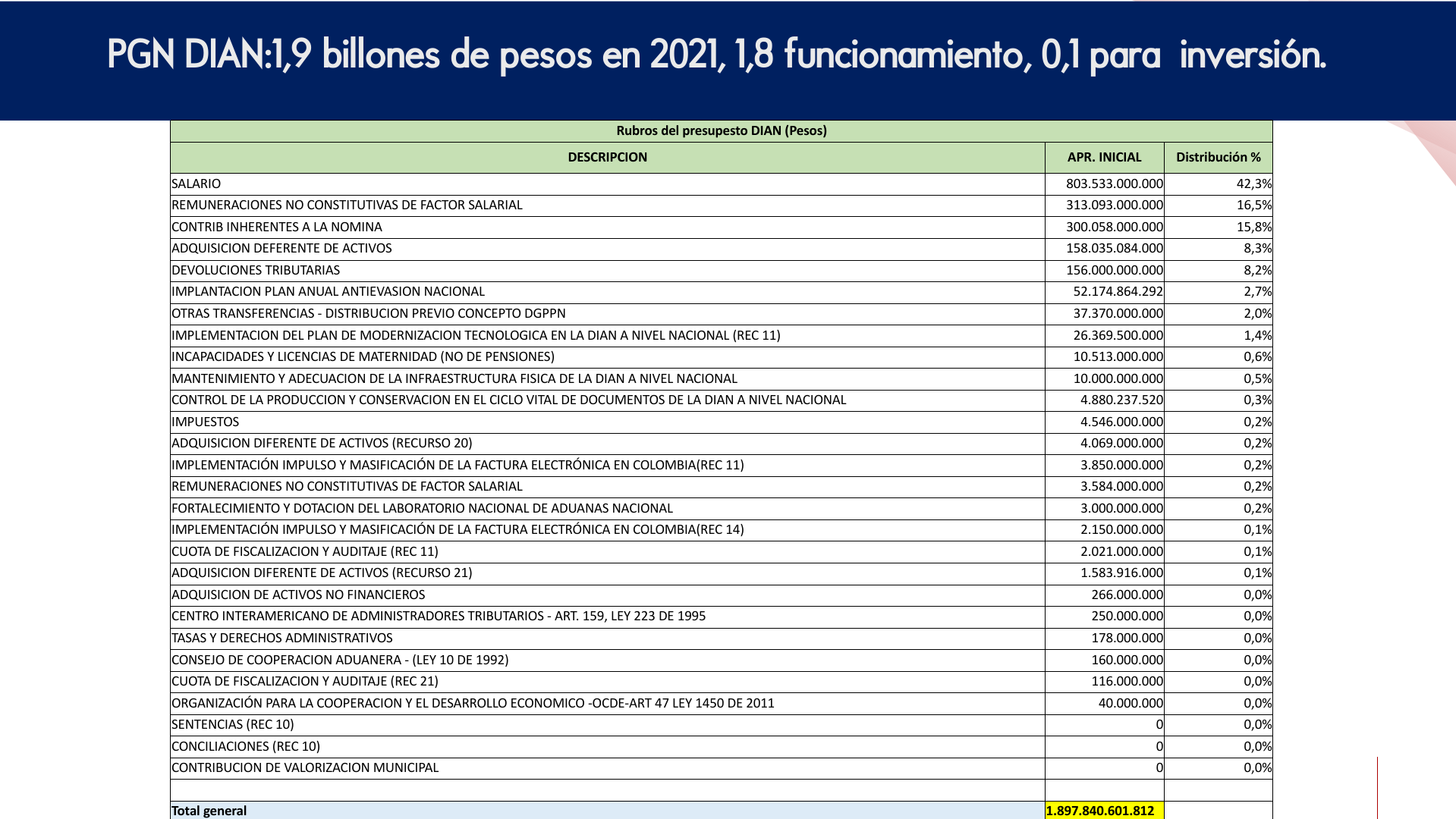Select IMPLANTACION PLAN ANUAL ANTIEVASION NACIONAL row
This screenshot has height=819, width=1456.
[328, 291]
